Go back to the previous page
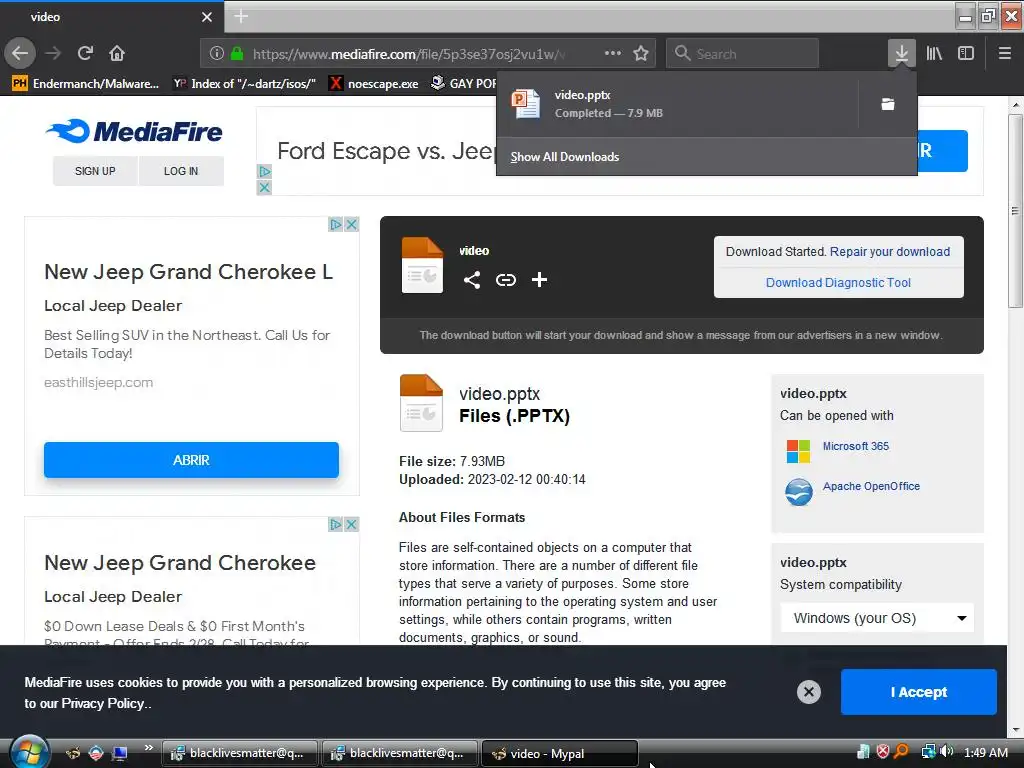Image resolution: width=1024 pixels, height=768 pixels. pyautogui.click(x=20, y=53)
